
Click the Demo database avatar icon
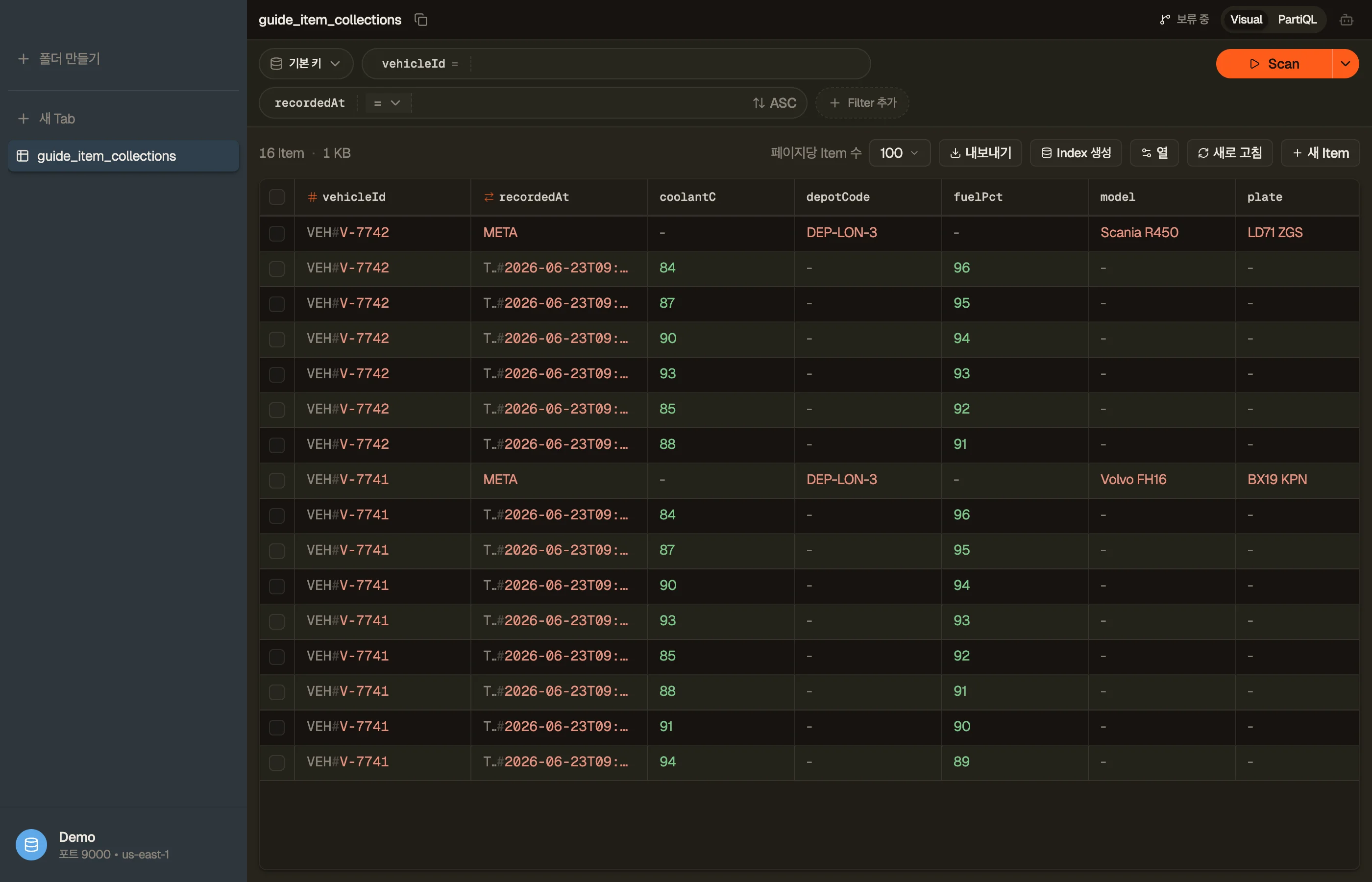31,845
